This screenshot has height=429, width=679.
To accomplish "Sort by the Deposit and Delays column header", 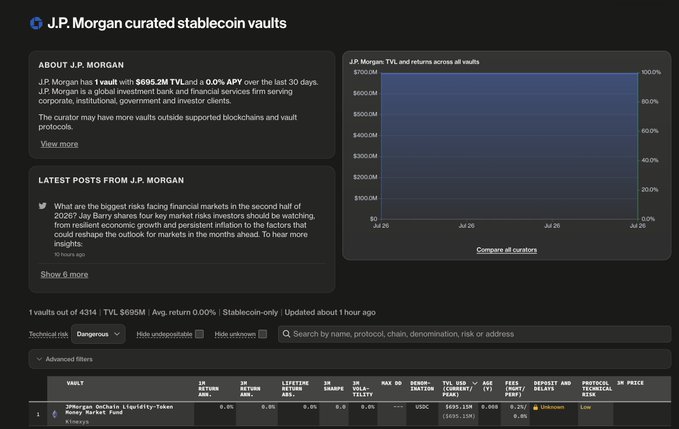I will click(552, 386).
